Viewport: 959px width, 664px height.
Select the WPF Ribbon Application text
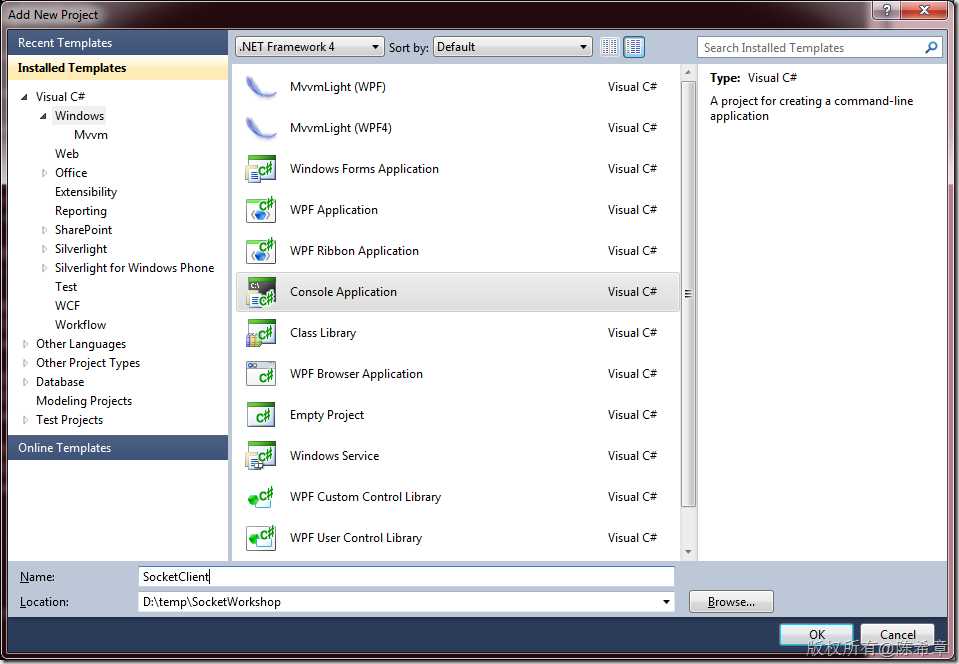pos(354,251)
